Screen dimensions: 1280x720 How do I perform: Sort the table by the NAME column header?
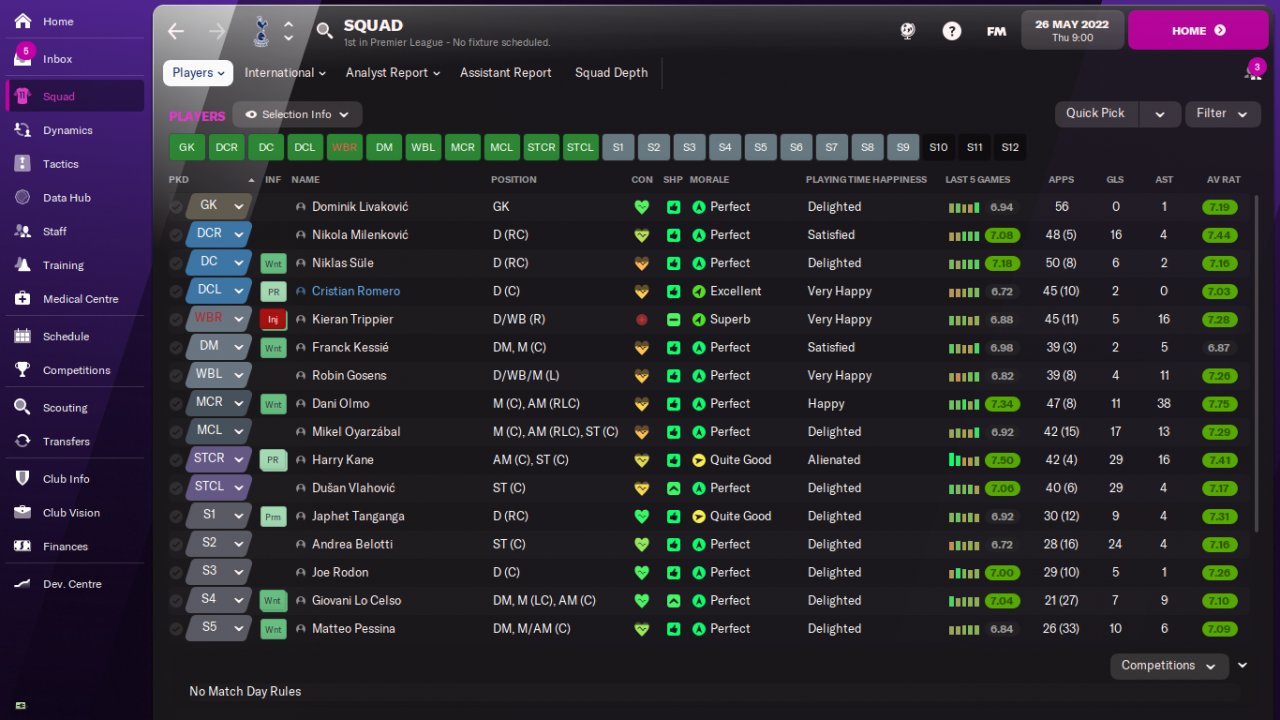pyautogui.click(x=305, y=180)
